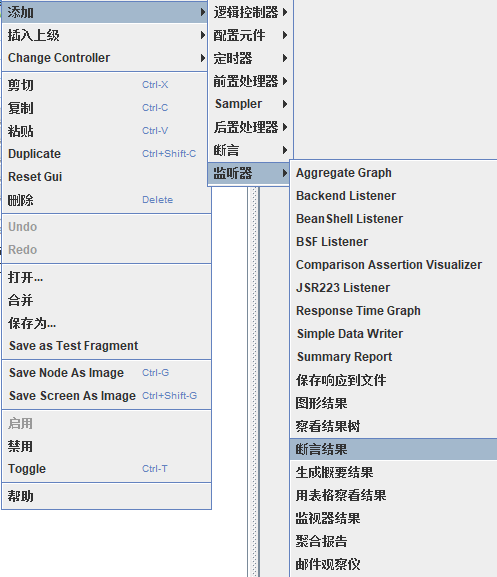Add an Aggregate Graph listener

[394, 173]
